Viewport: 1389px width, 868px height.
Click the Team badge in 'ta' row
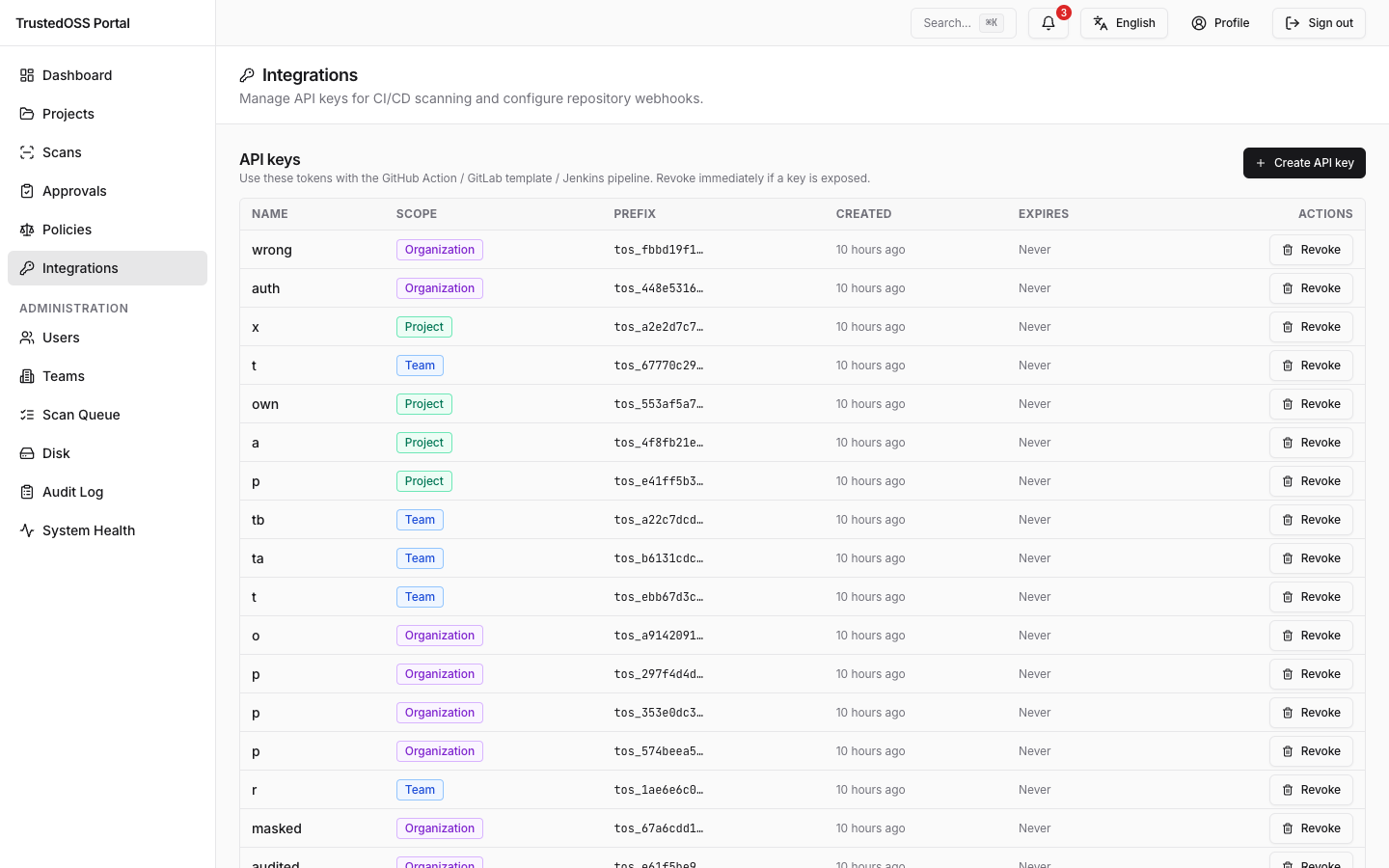pyautogui.click(x=420, y=558)
